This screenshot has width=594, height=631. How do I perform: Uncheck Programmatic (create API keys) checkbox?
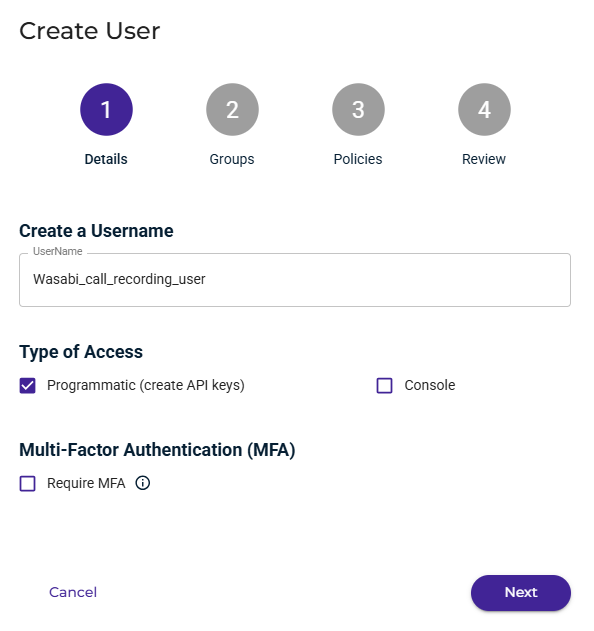tap(27, 385)
